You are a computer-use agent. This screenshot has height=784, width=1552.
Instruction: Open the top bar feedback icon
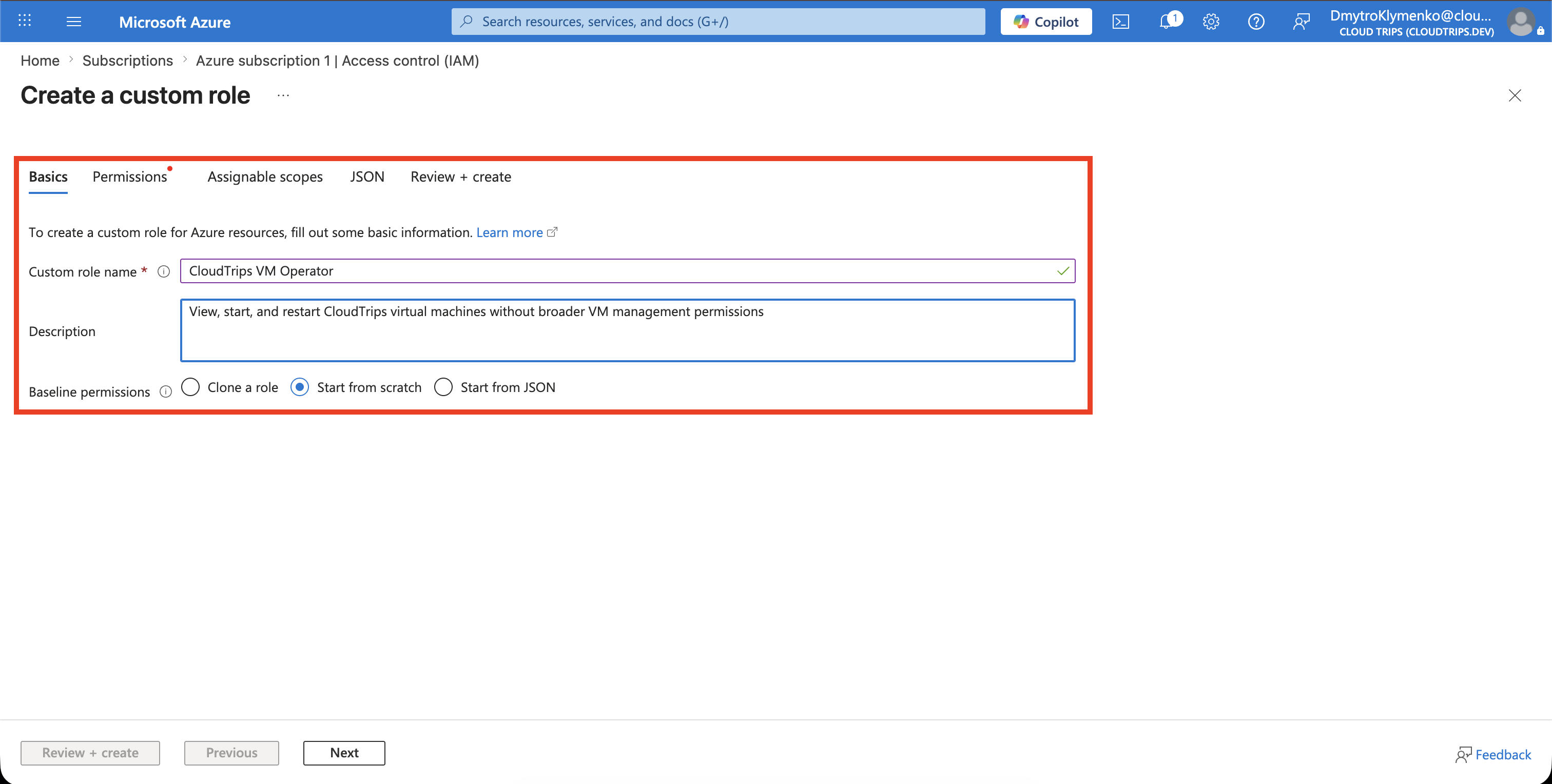(x=1302, y=22)
